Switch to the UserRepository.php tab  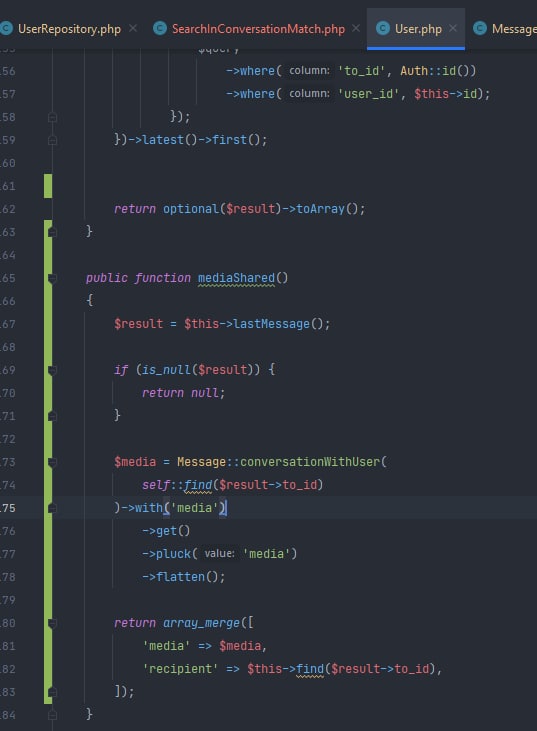pyautogui.click(x=69, y=29)
